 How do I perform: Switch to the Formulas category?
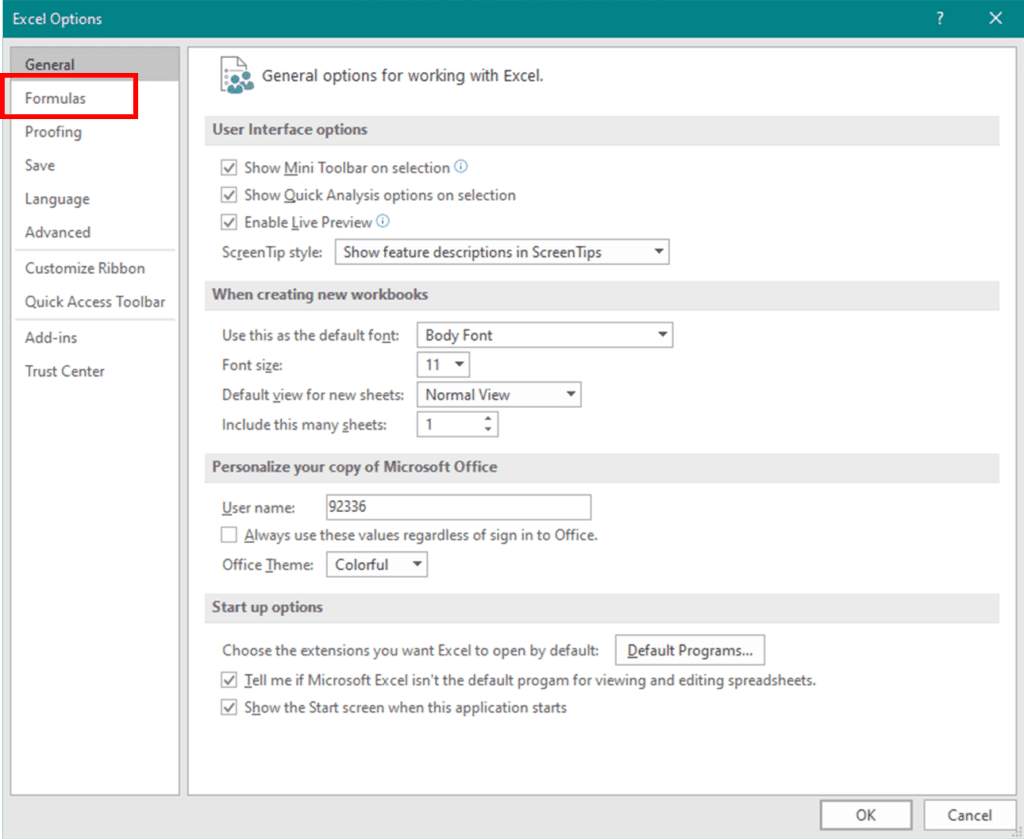(x=56, y=97)
